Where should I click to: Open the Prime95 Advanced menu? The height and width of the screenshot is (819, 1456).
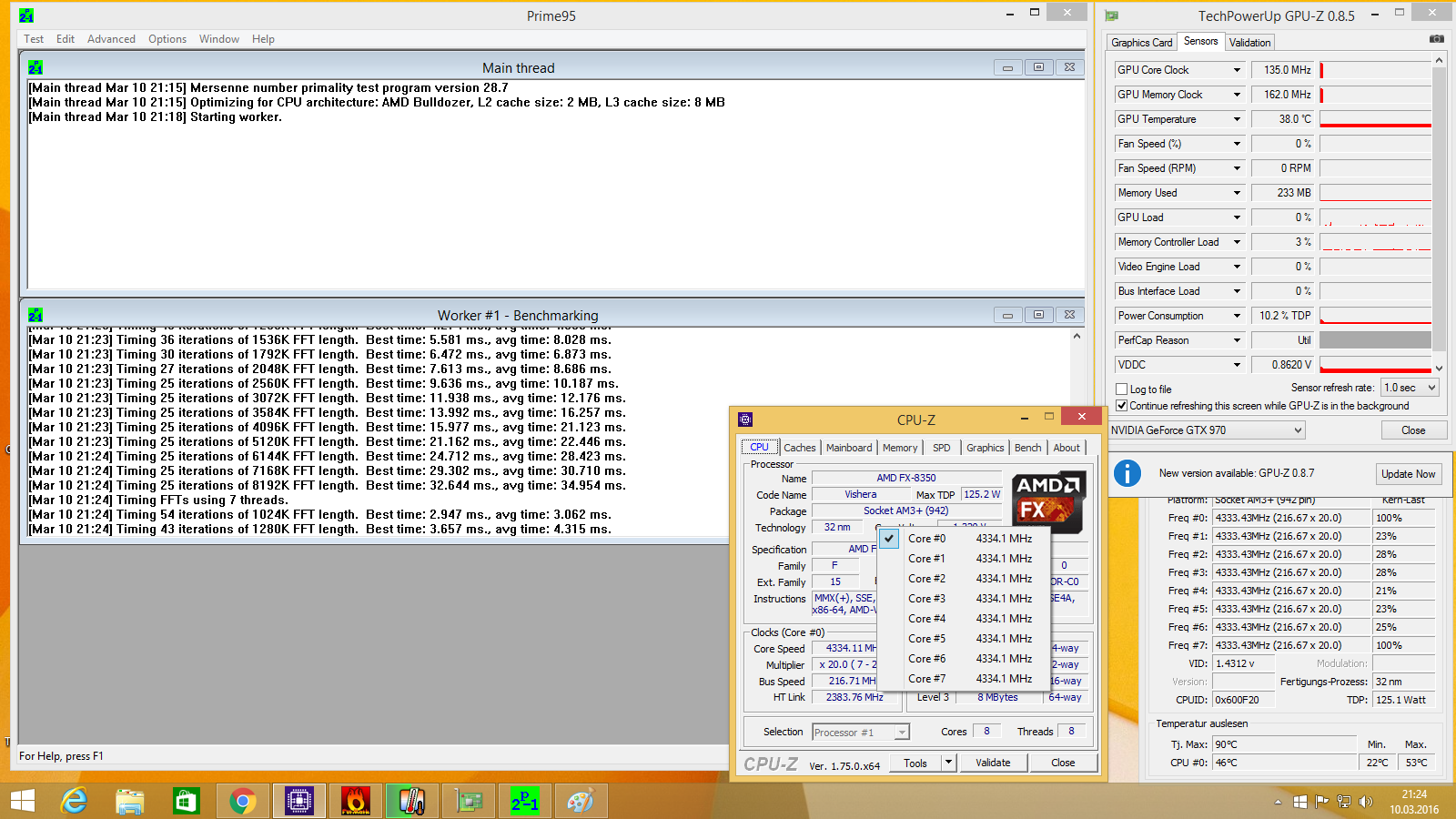pyautogui.click(x=111, y=39)
